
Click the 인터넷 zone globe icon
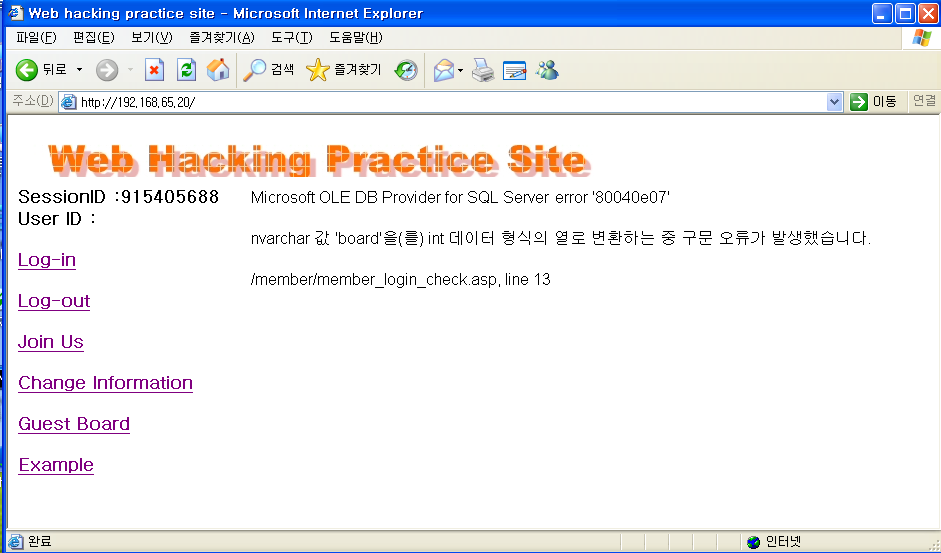(754, 542)
